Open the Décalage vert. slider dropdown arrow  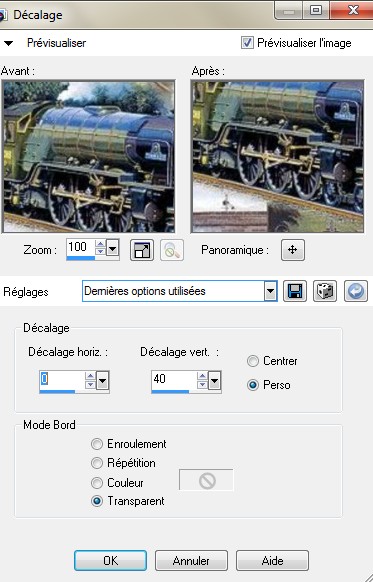[x=215, y=380]
